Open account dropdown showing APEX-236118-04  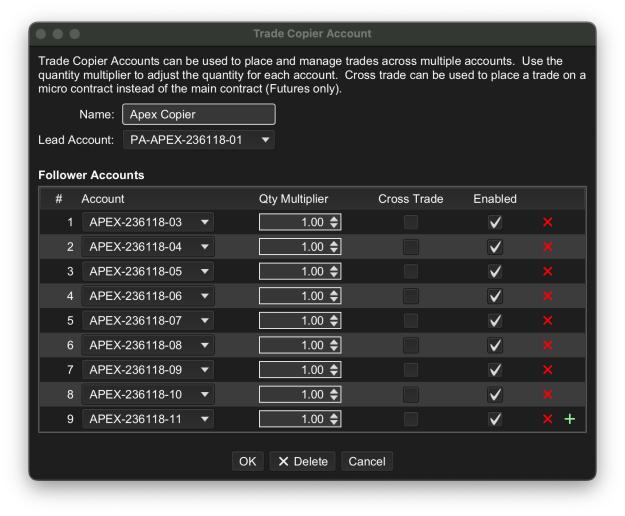point(148,247)
